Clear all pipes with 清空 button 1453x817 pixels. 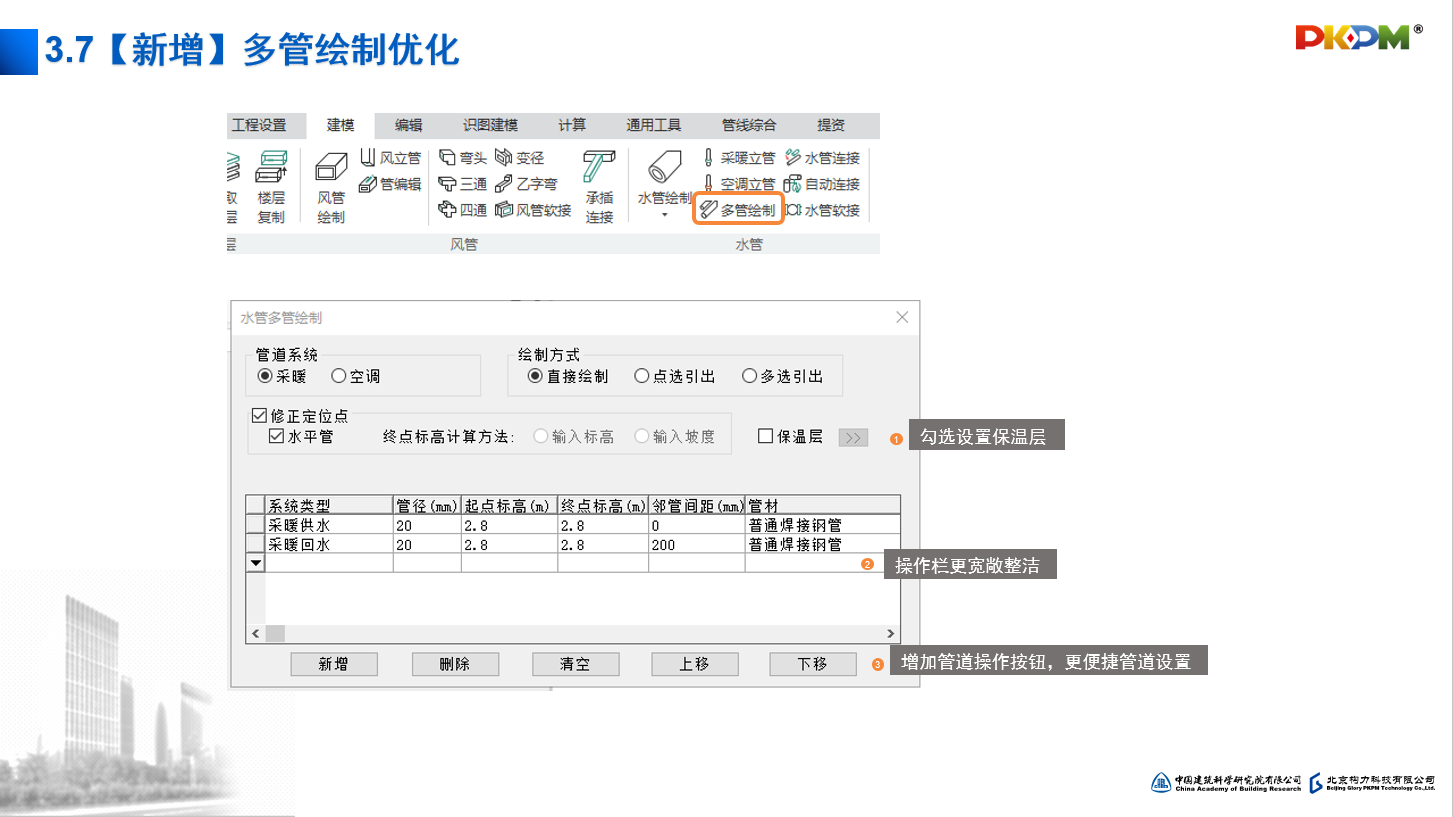[575, 664]
